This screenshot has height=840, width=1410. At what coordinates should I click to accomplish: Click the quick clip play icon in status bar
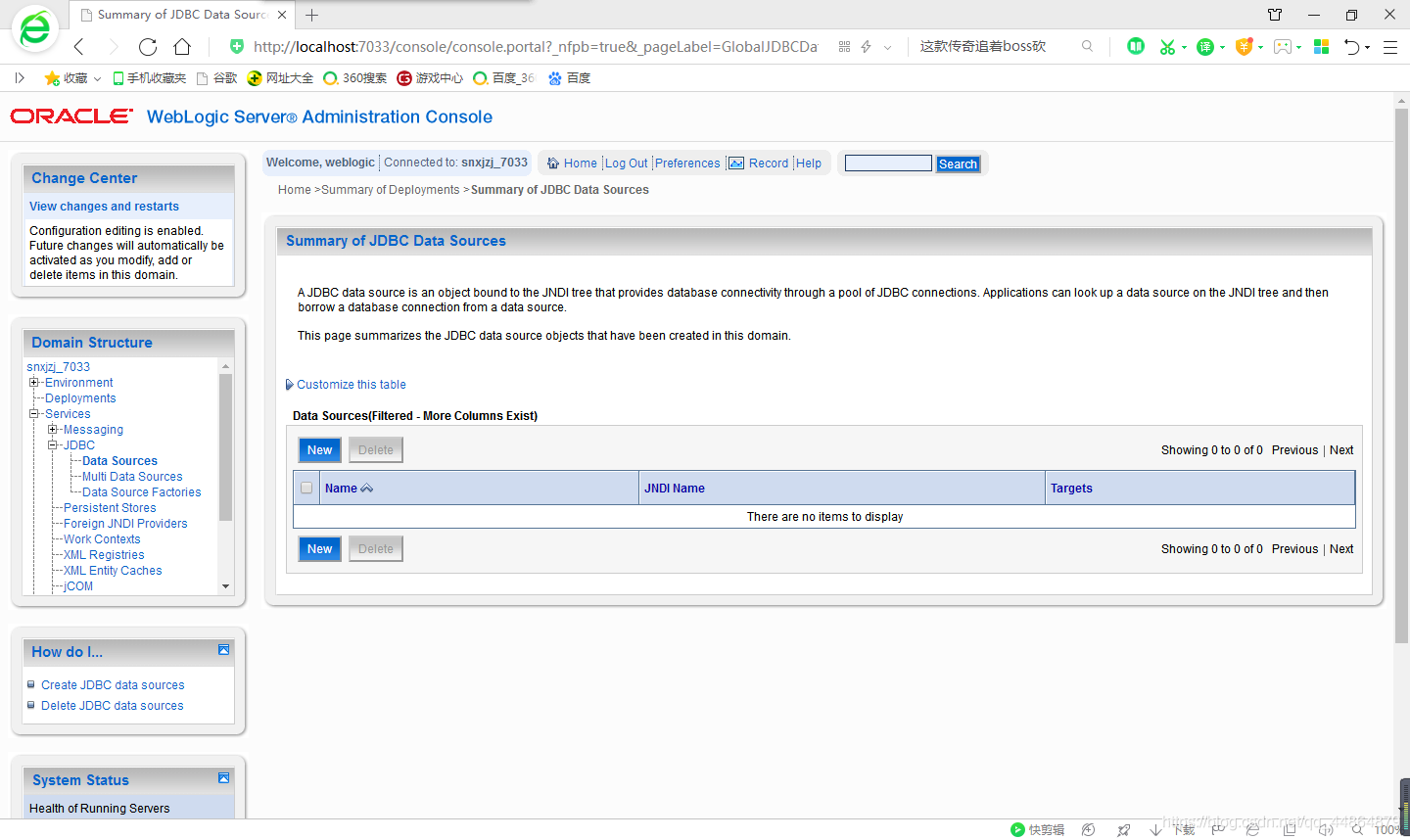click(x=1017, y=829)
